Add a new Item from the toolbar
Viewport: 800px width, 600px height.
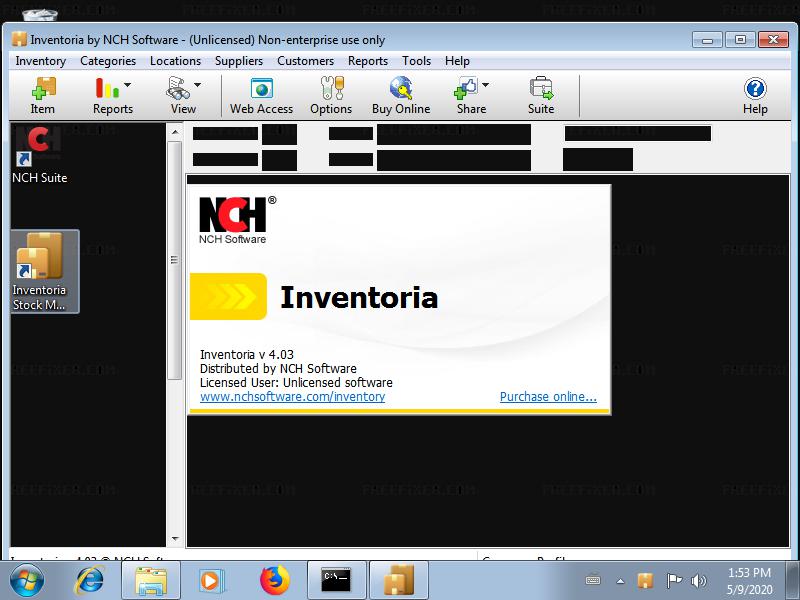tap(43, 95)
